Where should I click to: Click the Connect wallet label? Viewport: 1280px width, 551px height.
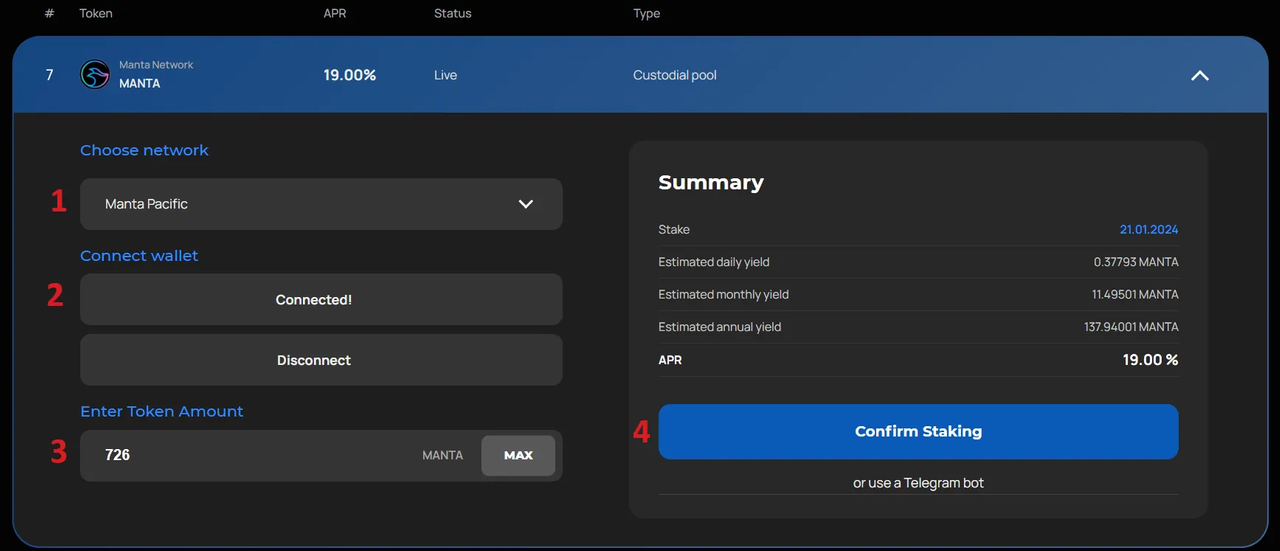click(x=139, y=256)
